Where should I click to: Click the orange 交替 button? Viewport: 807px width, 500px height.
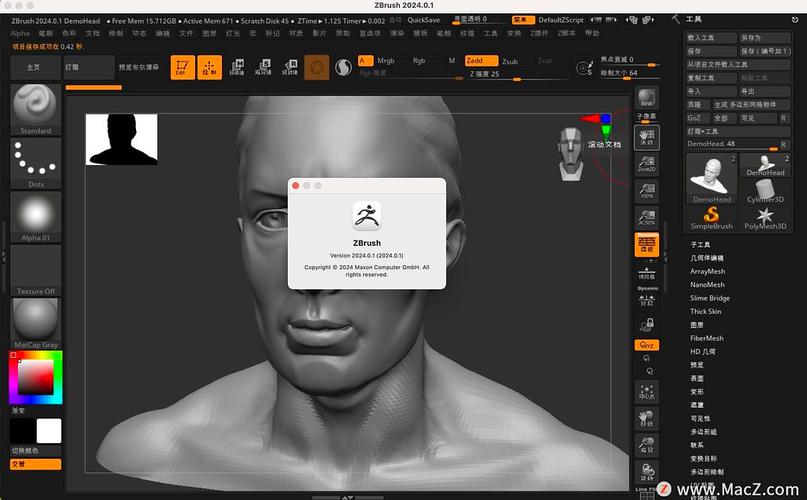[x=36, y=464]
